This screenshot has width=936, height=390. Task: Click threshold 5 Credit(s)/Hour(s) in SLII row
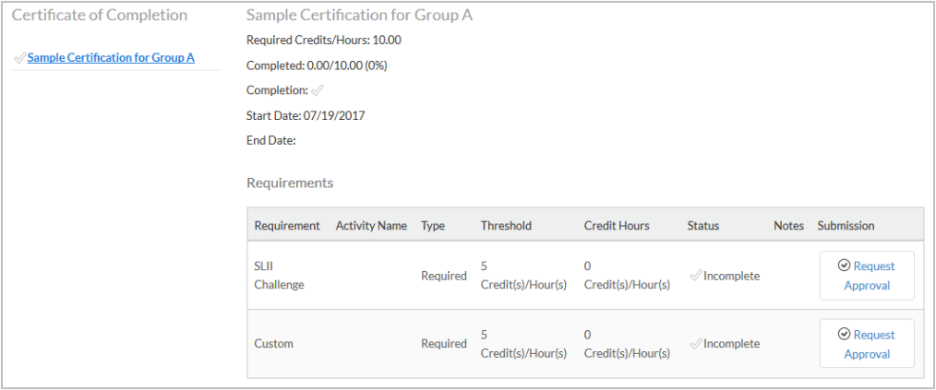pos(524,275)
